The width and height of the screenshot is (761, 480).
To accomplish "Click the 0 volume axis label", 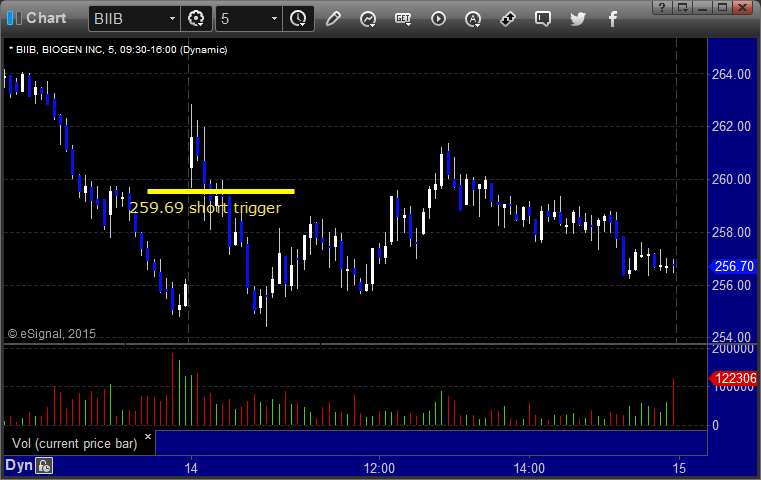I will 715,426.
